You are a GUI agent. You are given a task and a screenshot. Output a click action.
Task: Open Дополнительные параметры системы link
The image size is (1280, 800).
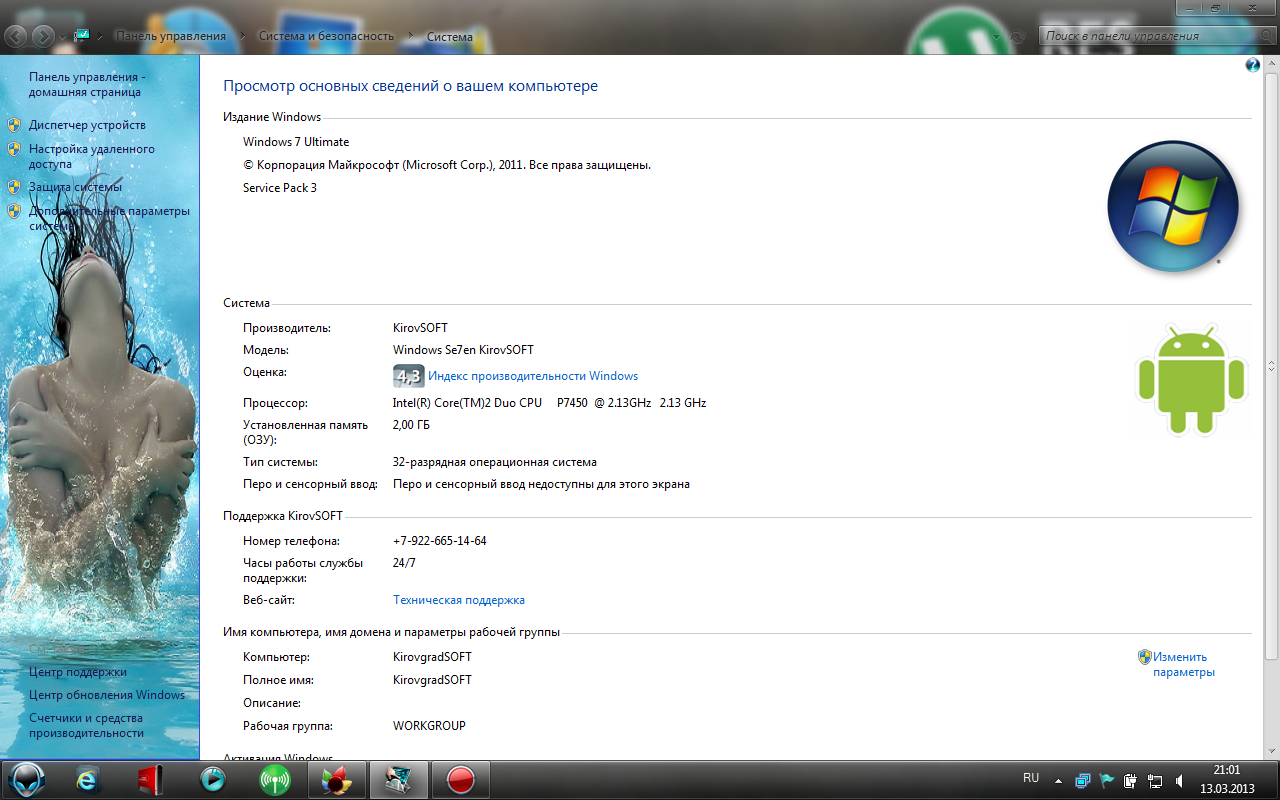click(x=109, y=218)
